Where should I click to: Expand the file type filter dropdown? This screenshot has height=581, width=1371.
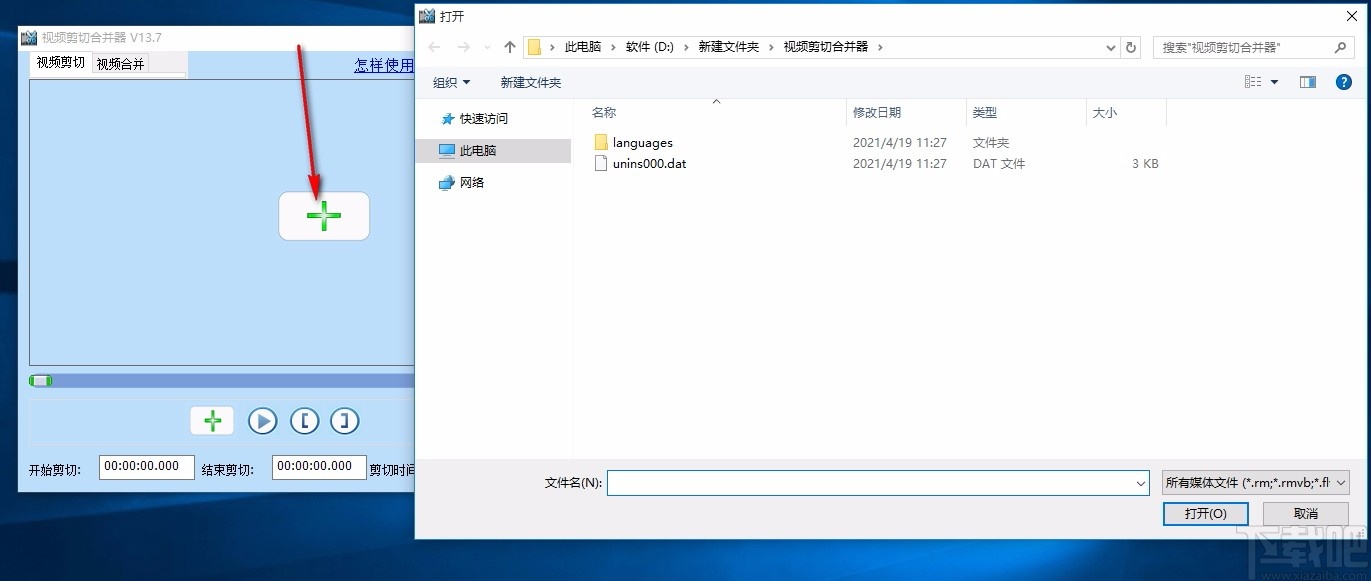click(1341, 483)
